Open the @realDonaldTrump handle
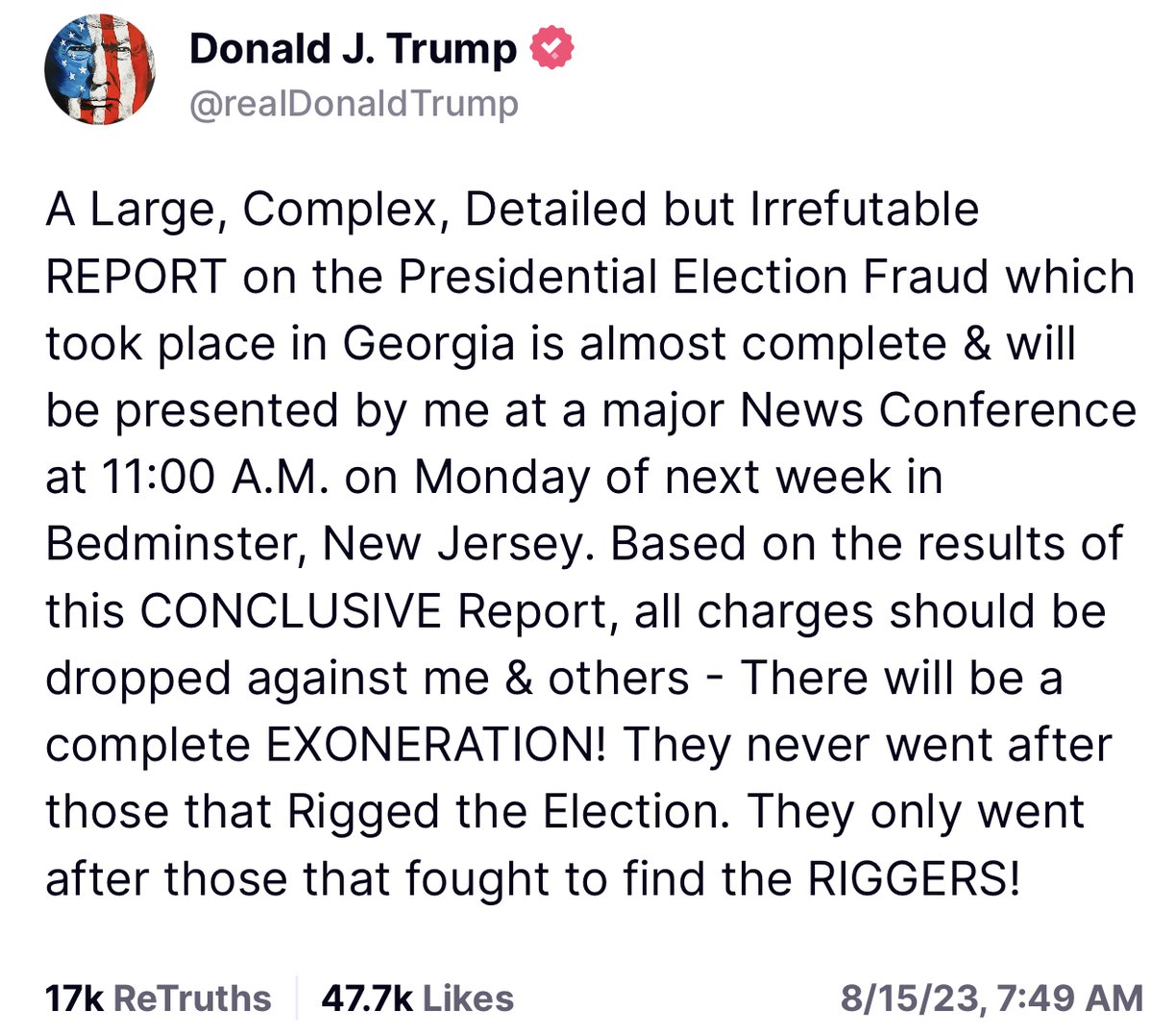 (354, 103)
